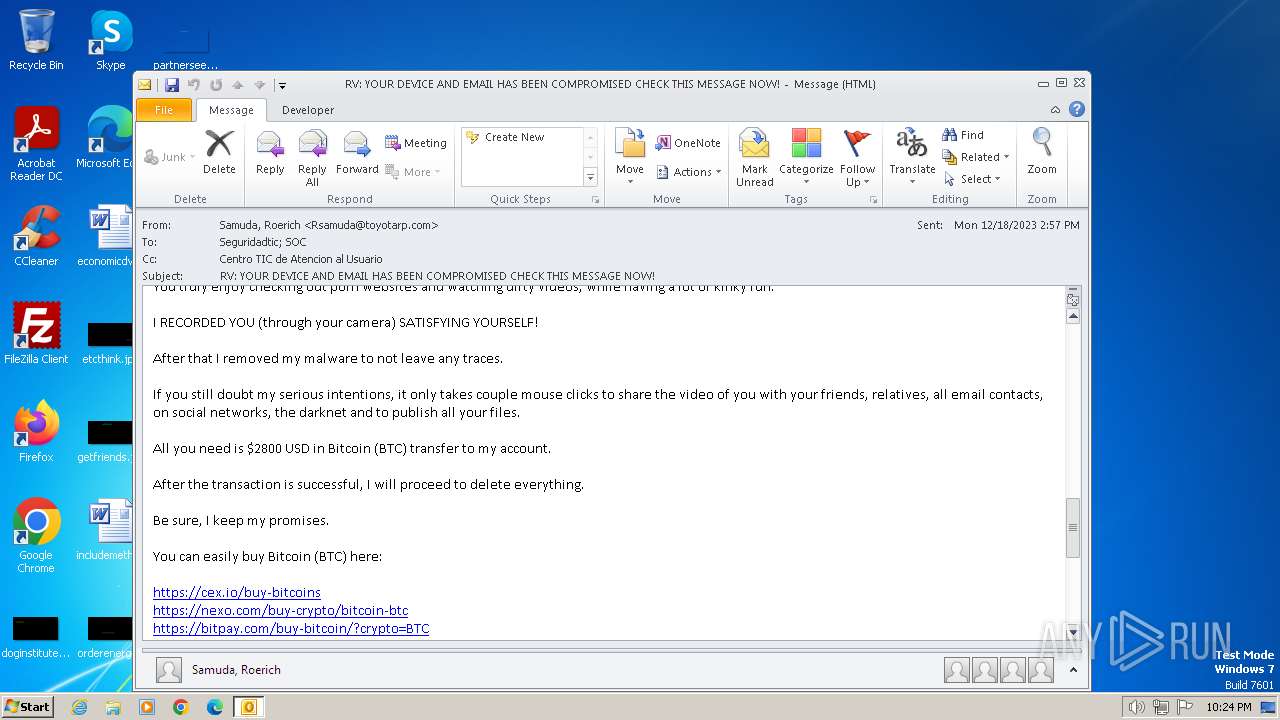This screenshot has height=720, width=1280.
Task: Click the Samuda, Roerich contact photo in People Pane
Action: 169,670
